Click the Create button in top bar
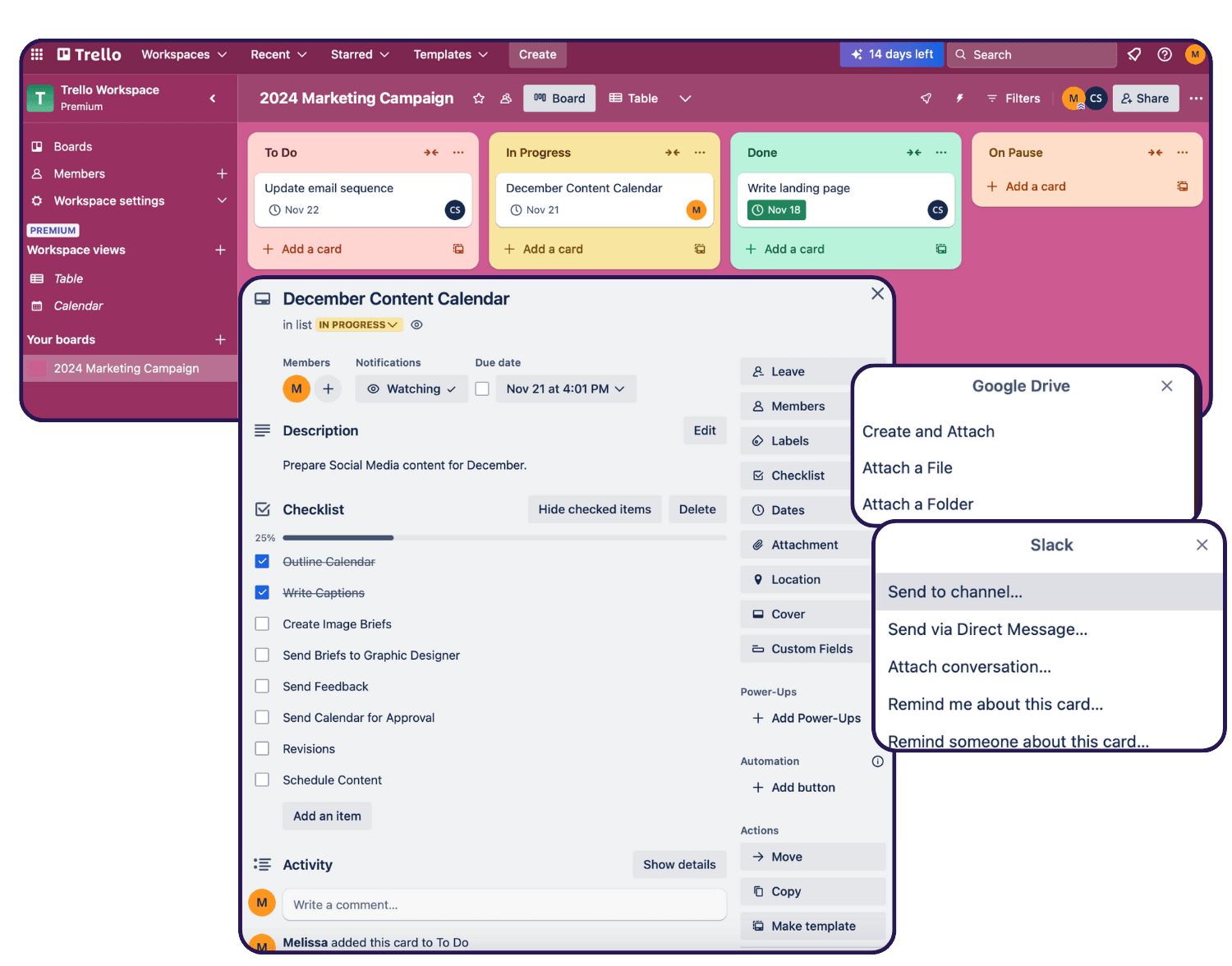 coord(537,54)
